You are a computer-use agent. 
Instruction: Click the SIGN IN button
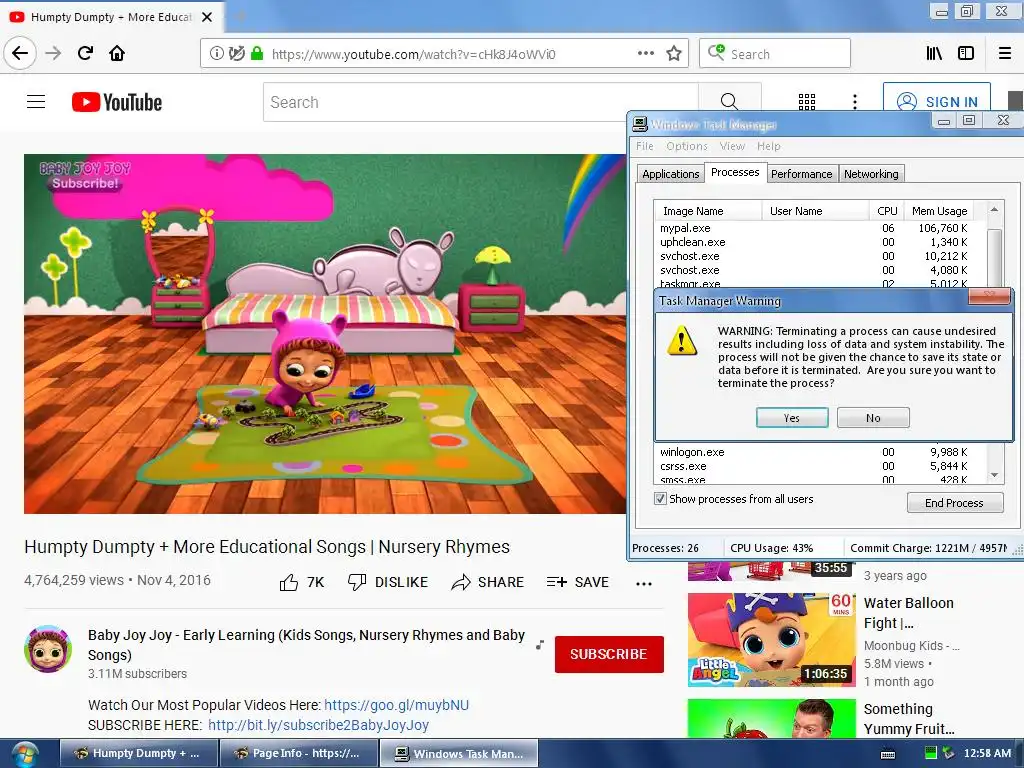[x=936, y=102]
